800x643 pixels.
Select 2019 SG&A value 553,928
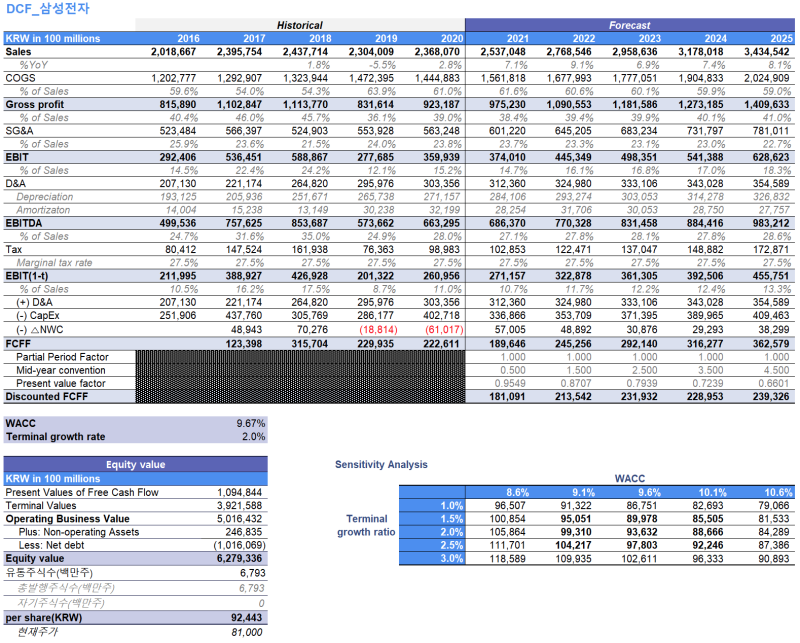pyautogui.click(x=376, y=131)
